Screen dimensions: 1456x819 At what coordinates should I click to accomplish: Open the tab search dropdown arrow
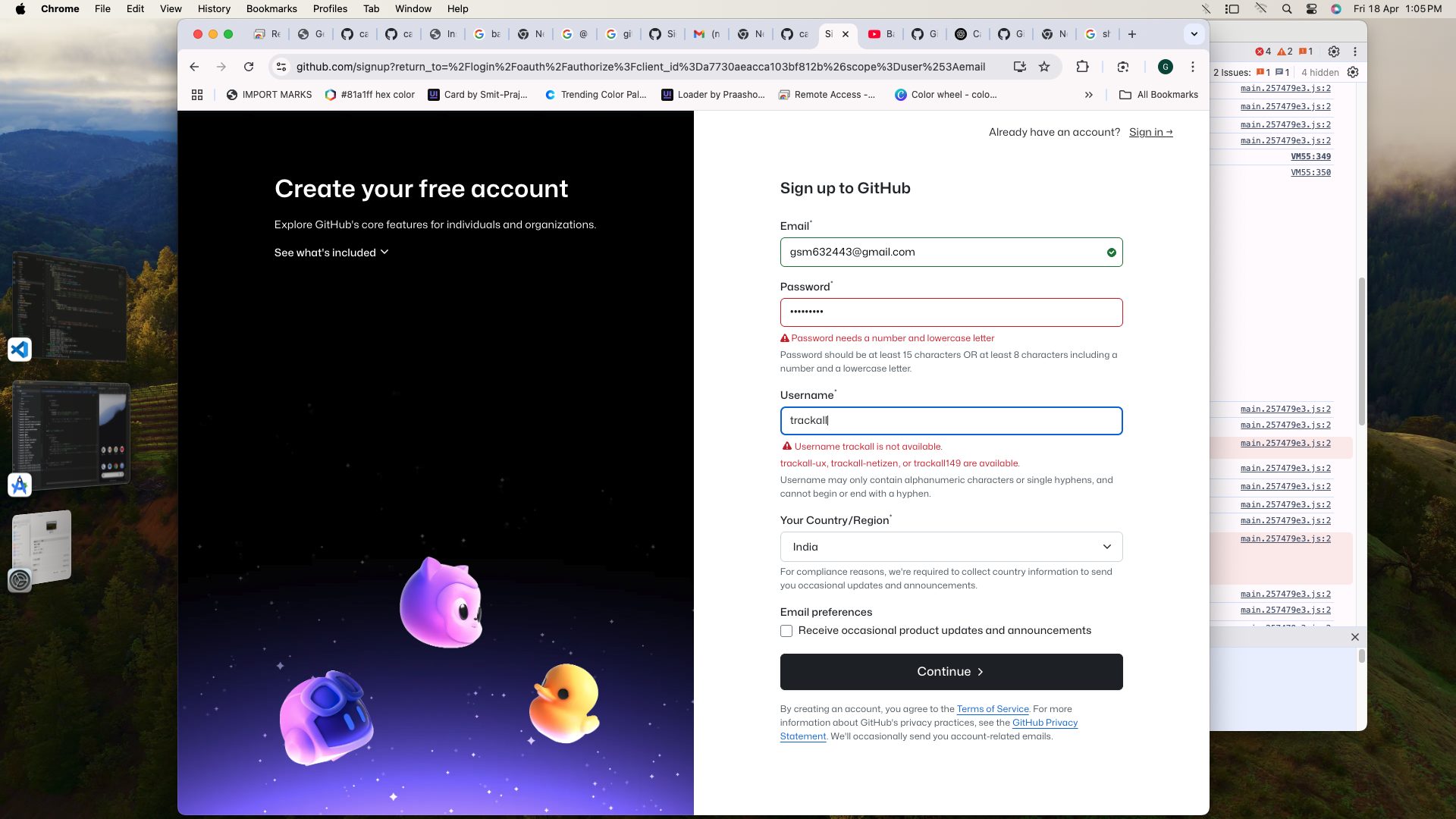click(1194, 34)
